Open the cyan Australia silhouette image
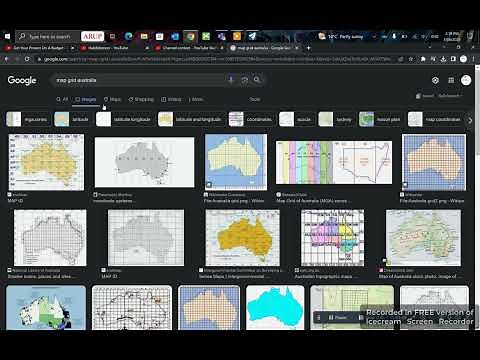 (x=275, y=308)
